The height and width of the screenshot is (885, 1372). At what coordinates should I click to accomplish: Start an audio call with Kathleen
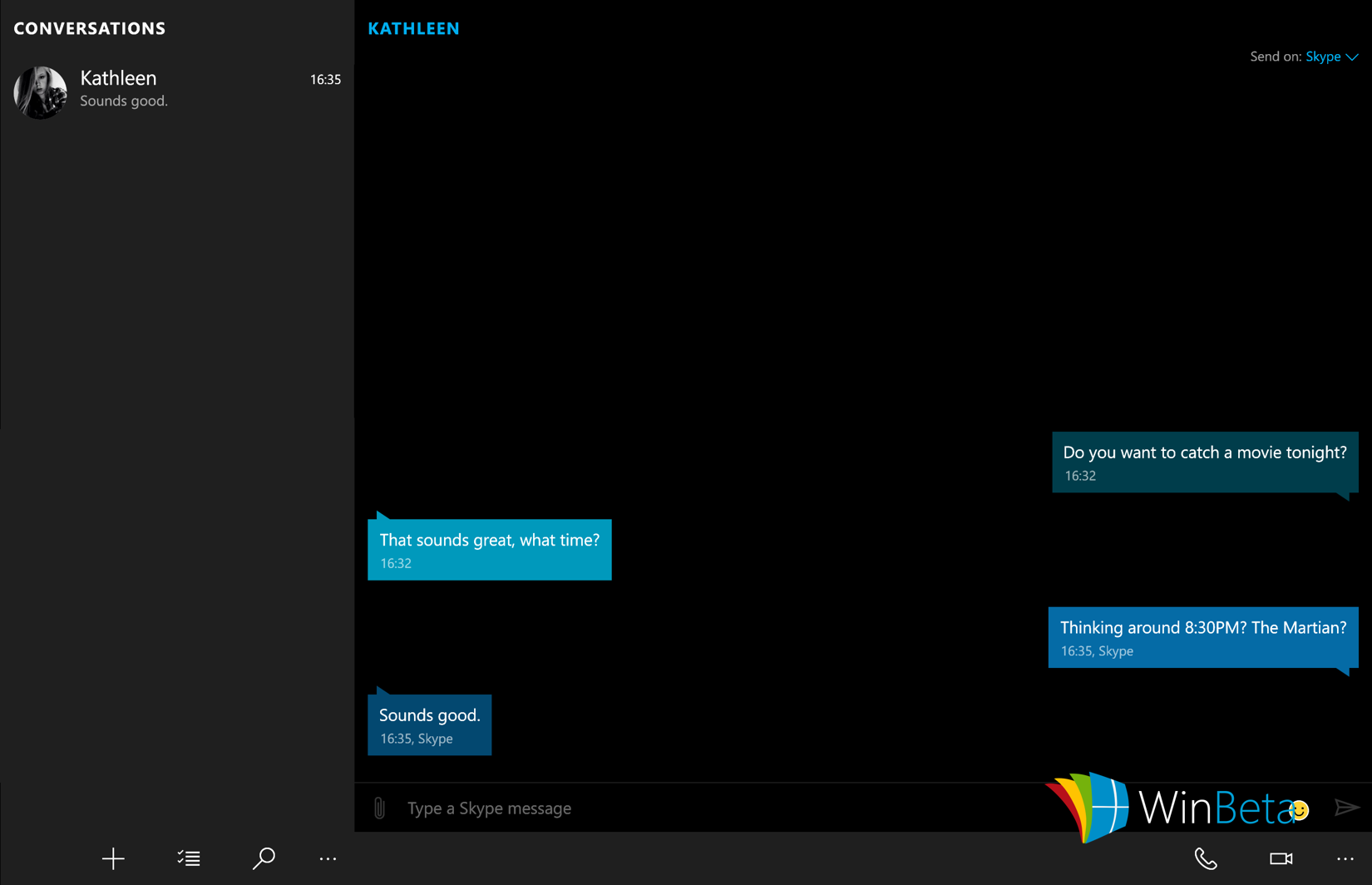[1206, 858]
